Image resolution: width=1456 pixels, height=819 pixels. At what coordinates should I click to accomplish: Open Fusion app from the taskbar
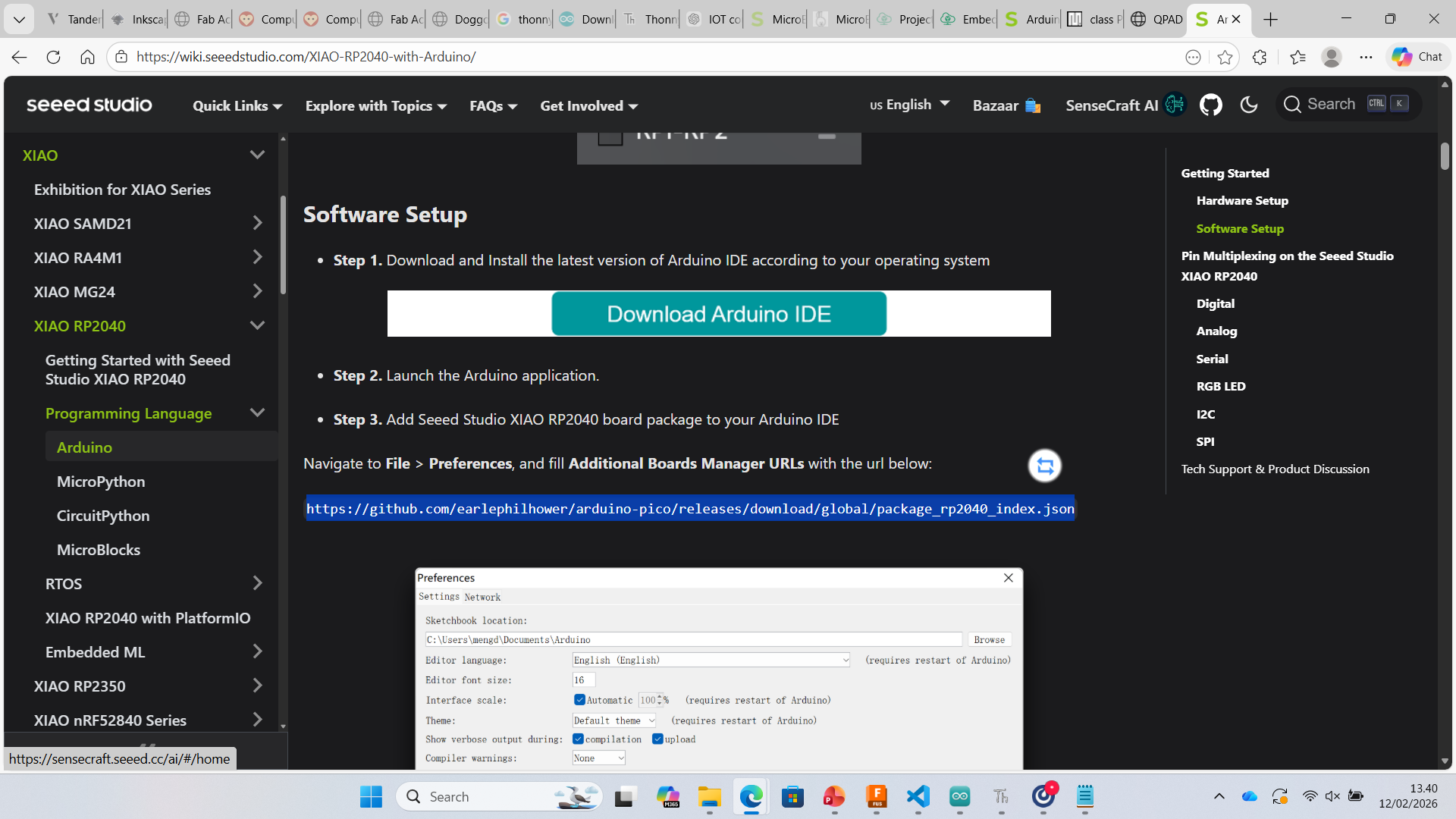click(x=876, y=796)
